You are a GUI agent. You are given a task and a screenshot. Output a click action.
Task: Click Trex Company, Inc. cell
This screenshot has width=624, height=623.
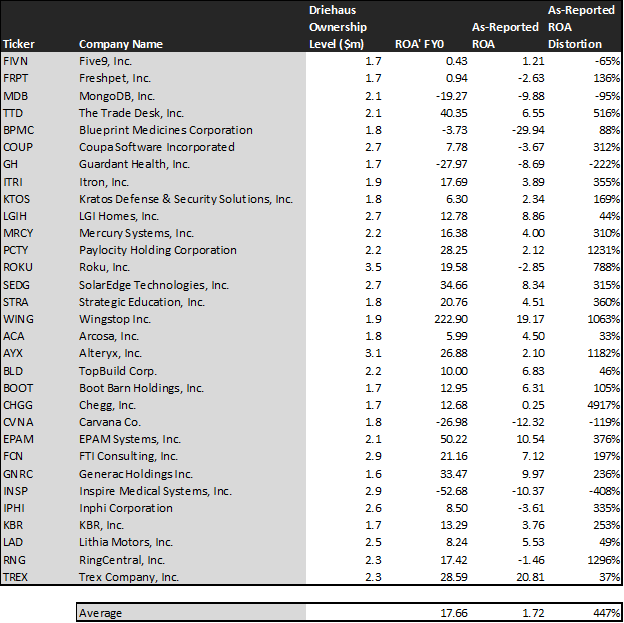129,577
